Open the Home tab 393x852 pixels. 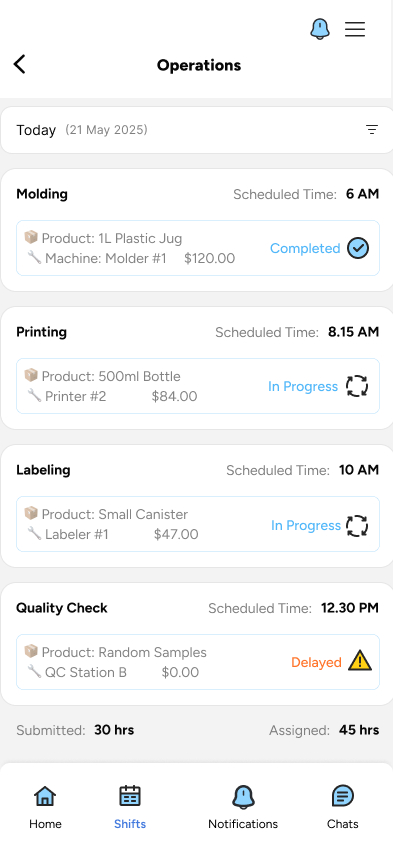[x=45, y=807]
